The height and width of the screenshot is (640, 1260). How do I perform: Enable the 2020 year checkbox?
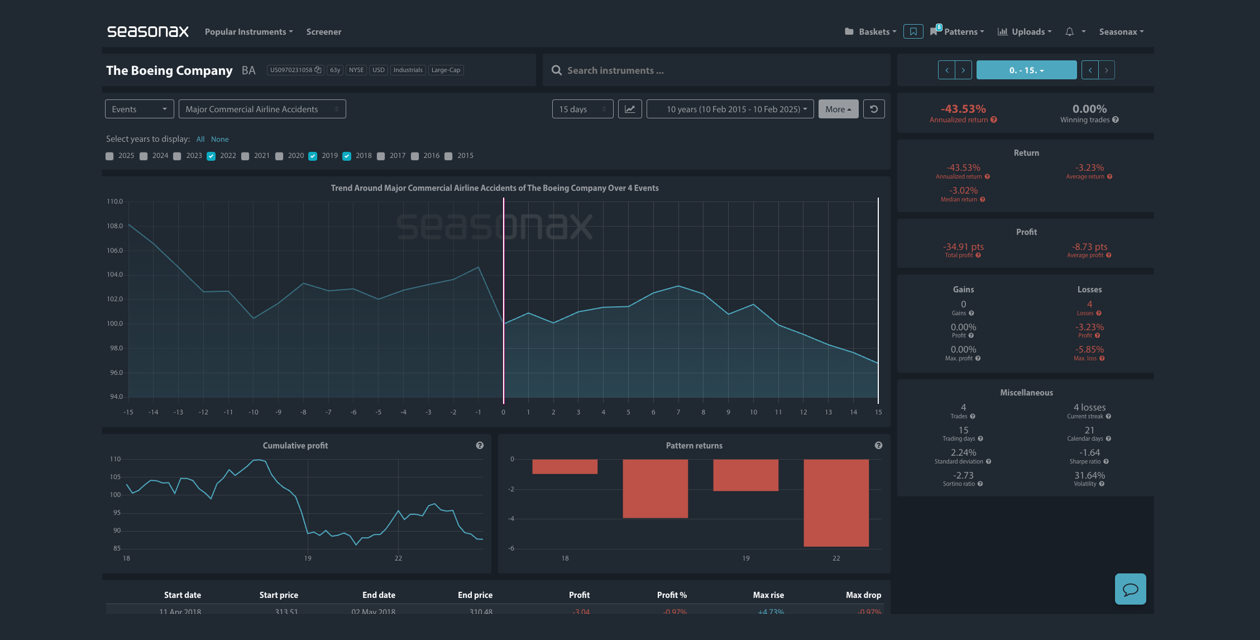click(x=279, y=156)
